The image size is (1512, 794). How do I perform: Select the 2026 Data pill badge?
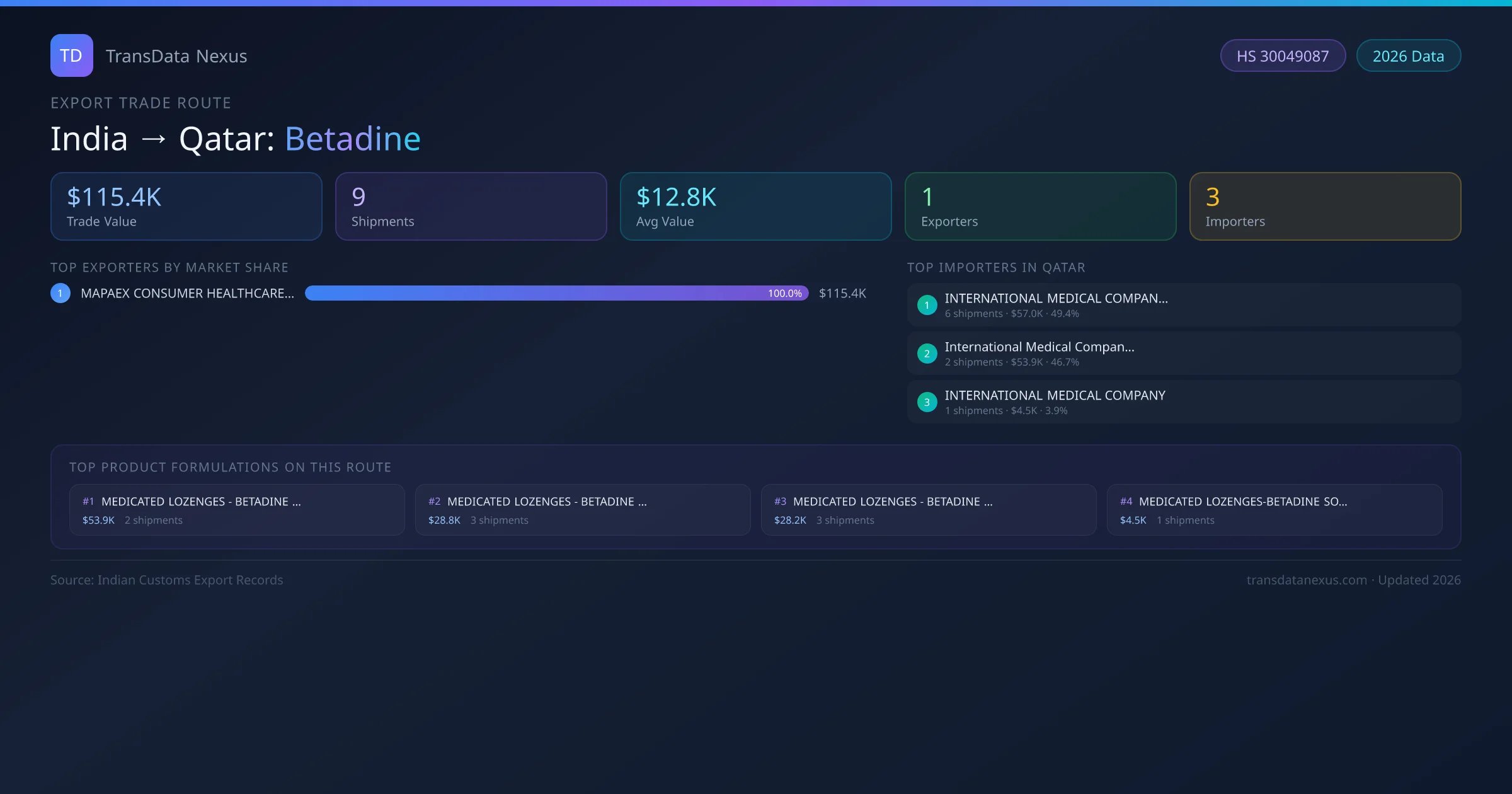tap(1408, 56)
